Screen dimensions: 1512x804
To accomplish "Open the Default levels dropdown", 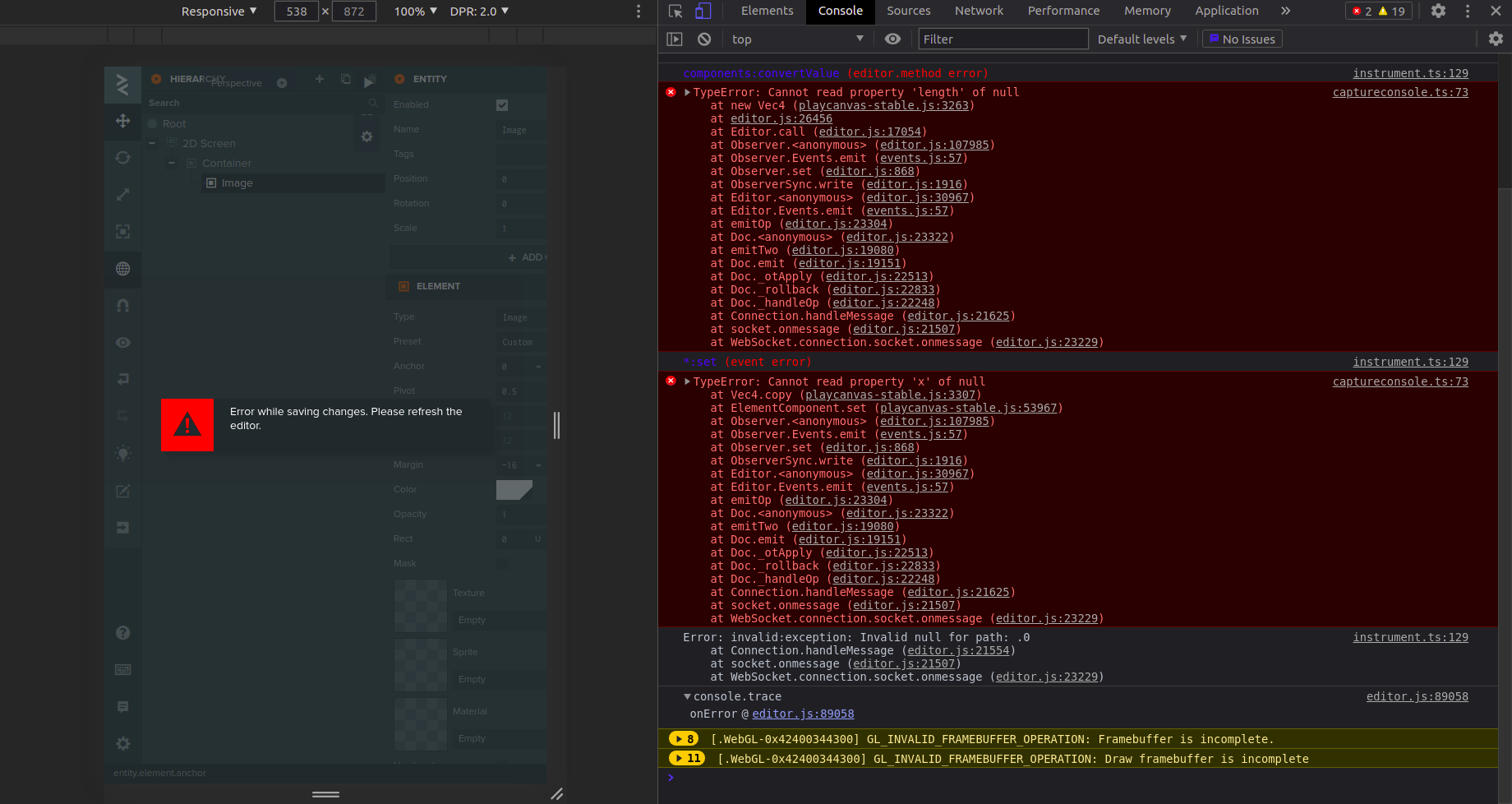I will [x=1141, y=39].
